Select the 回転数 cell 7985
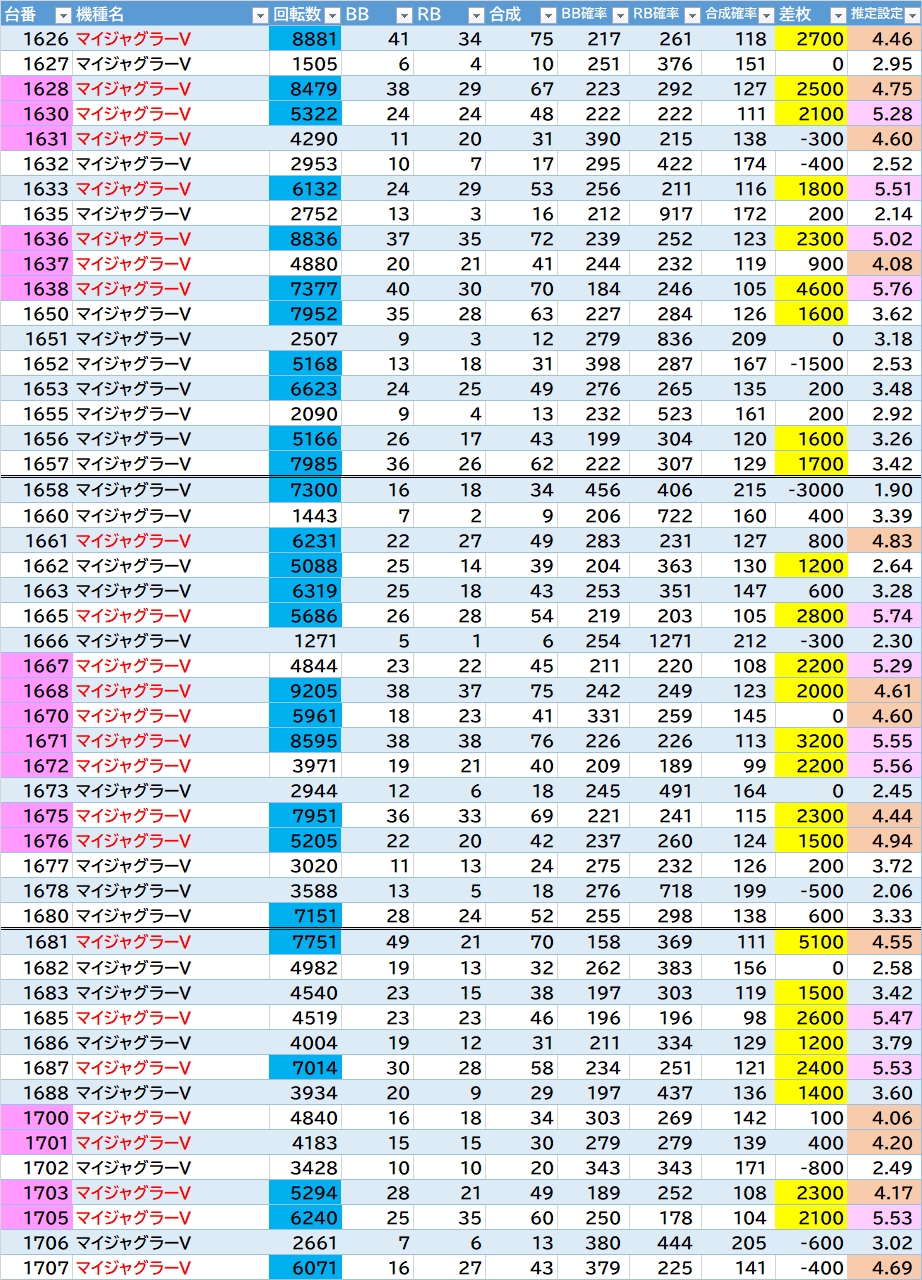This screenshot has height=1280, width=922. (x=305, y=464)
